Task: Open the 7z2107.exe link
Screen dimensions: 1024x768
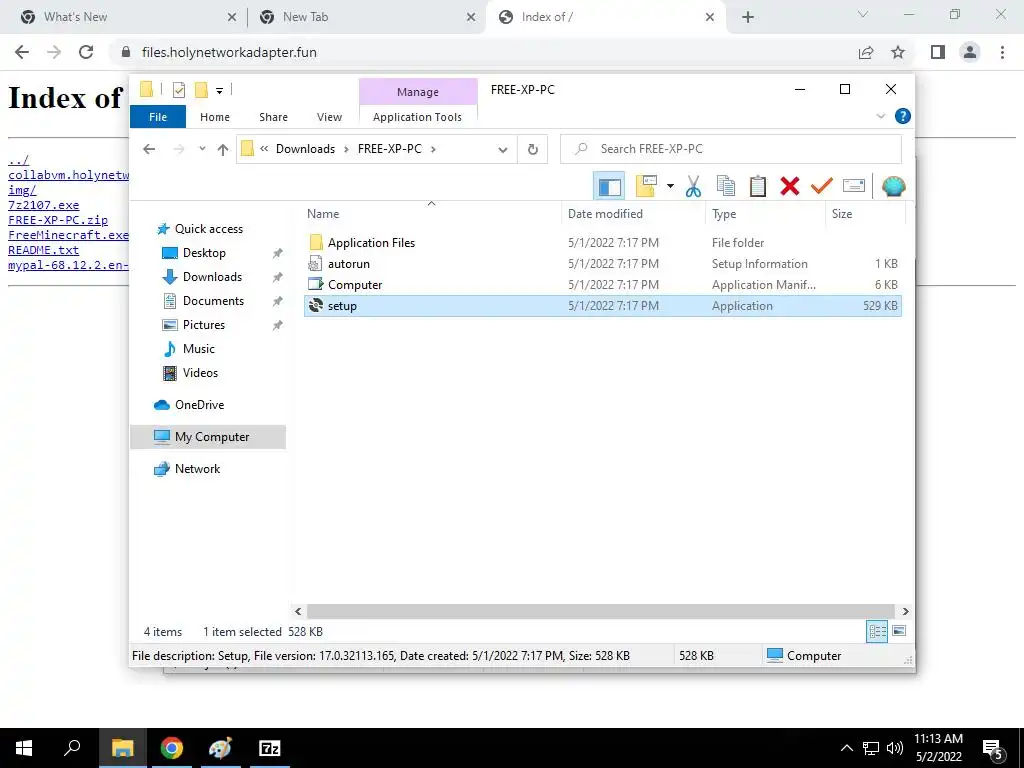Action: (43, 205)
